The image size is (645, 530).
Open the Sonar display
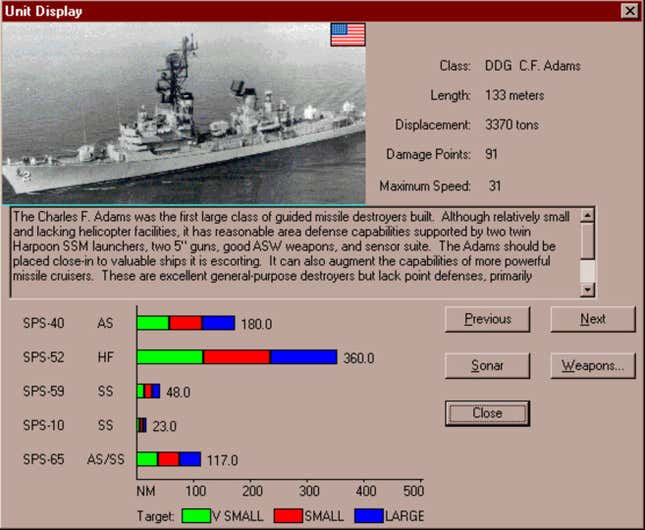[487, 365]
